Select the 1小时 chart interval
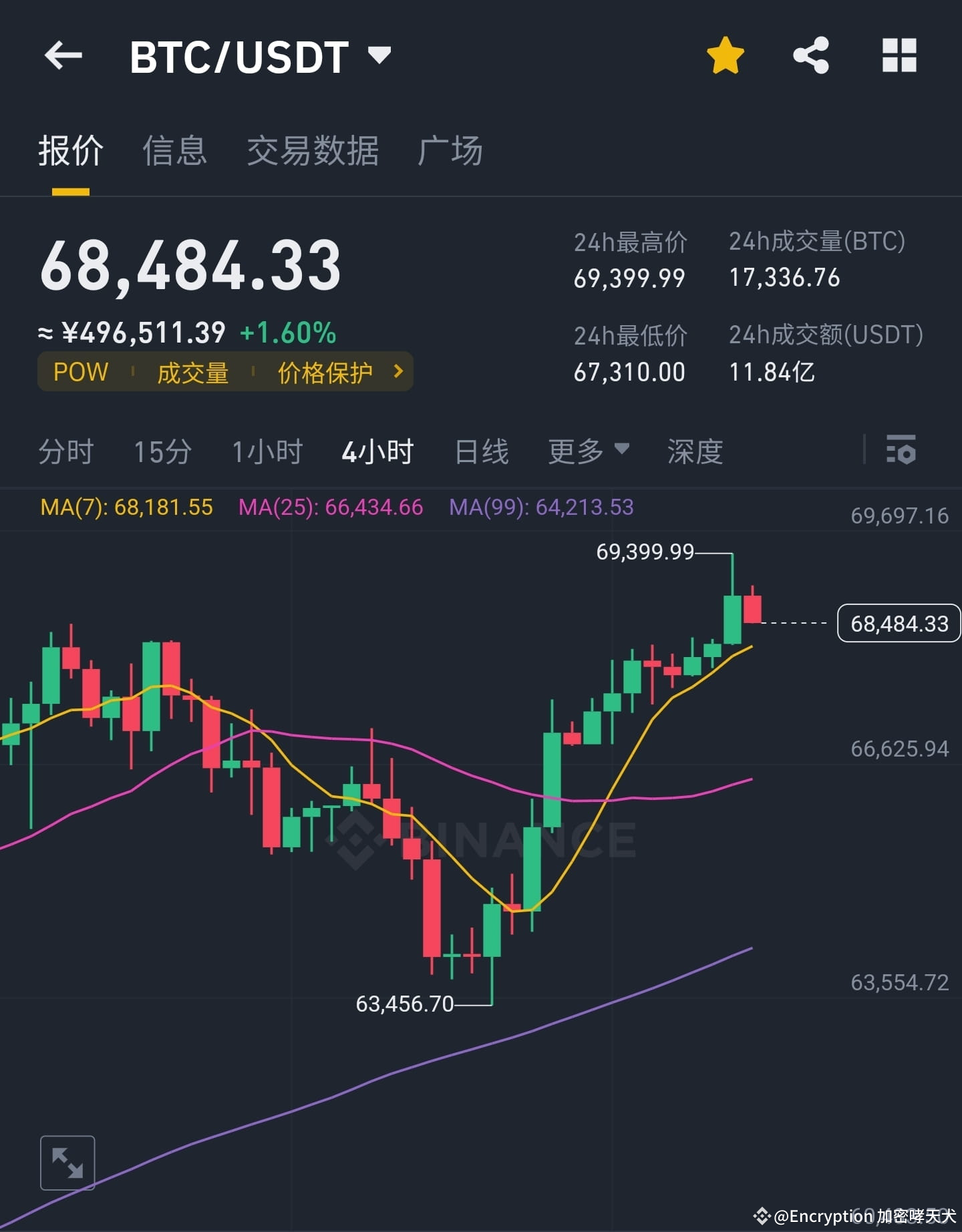Screen dimensions: 962x1232 pyautogui.click(x=267, y=451)
